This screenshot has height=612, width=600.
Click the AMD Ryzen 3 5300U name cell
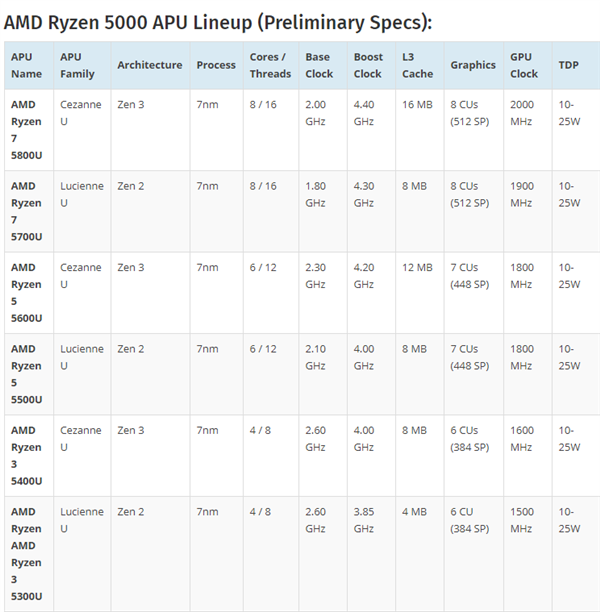coord(29,554)
